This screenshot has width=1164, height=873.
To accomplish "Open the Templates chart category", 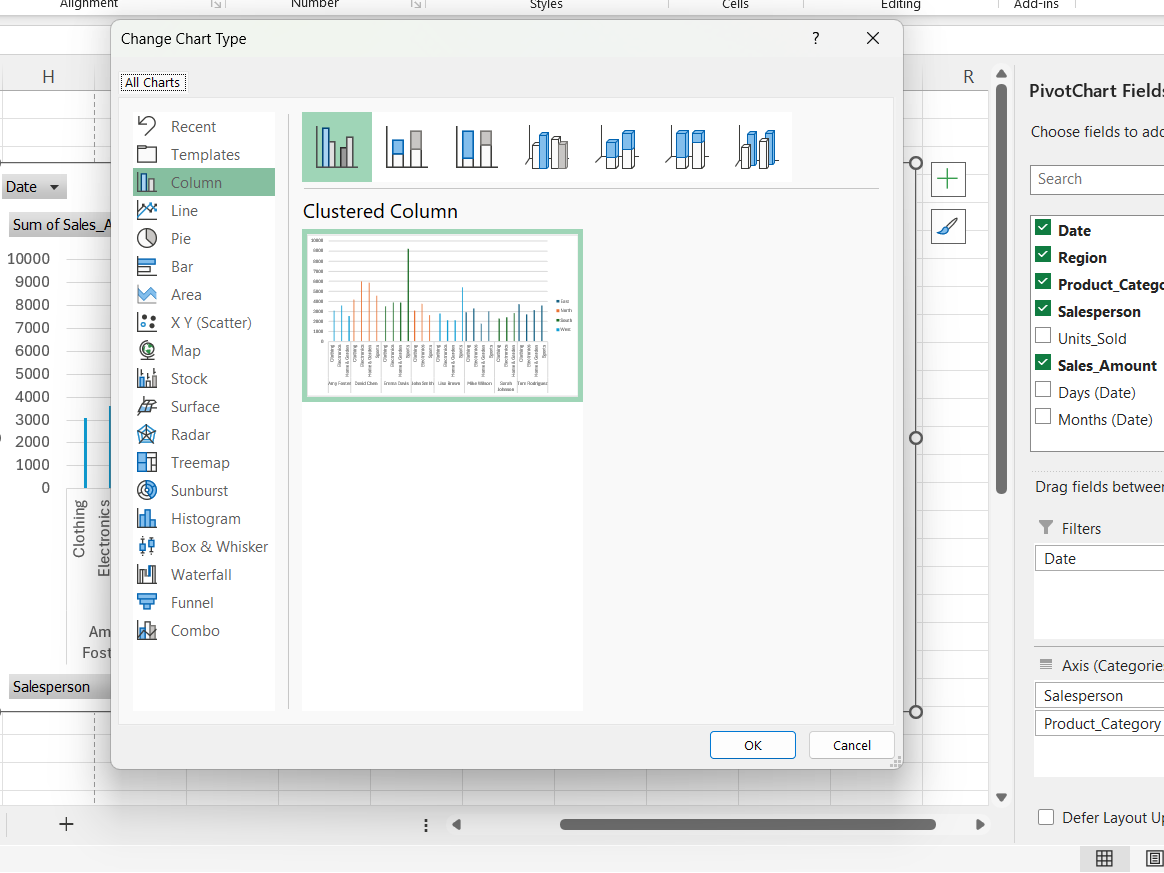I will pos(203,154).
